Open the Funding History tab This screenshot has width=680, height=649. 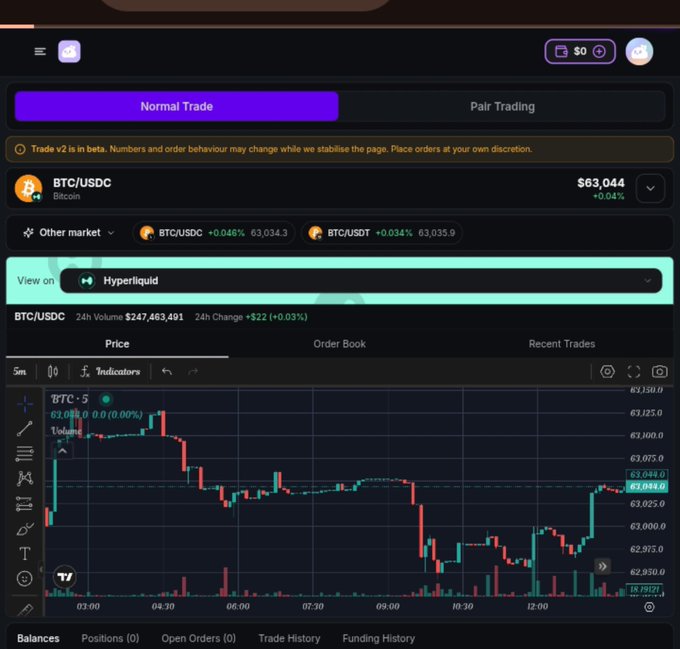point(379,639)
